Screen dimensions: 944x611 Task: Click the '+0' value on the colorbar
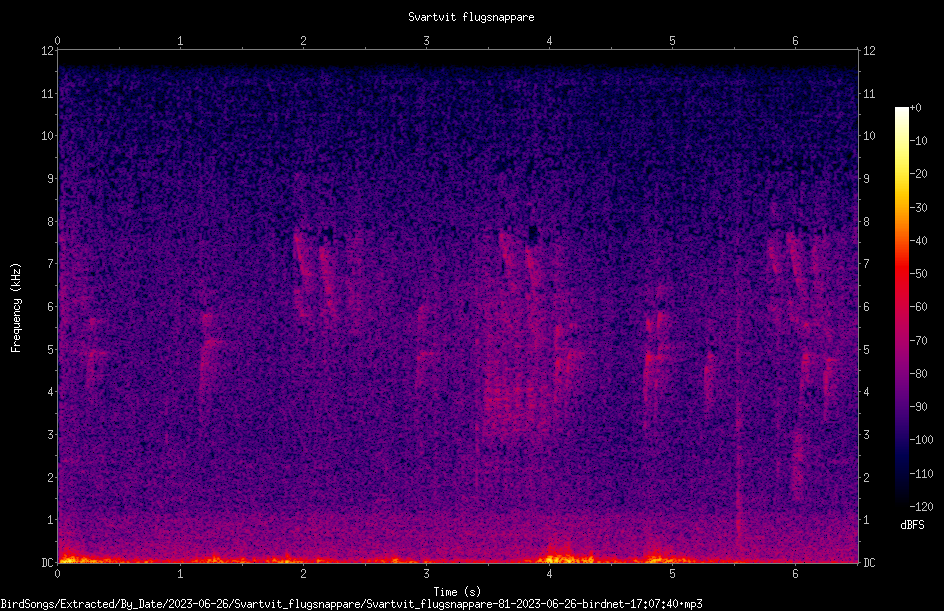point(915,108)
